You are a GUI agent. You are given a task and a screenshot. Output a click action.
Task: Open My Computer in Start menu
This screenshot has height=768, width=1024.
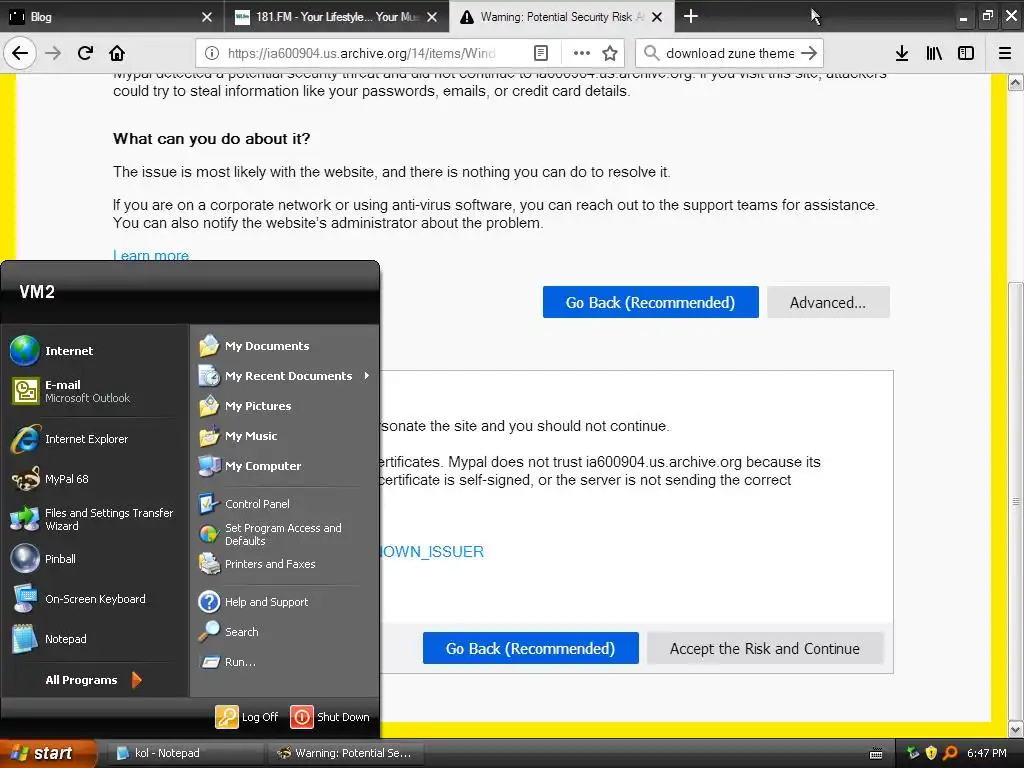(285, 466)
